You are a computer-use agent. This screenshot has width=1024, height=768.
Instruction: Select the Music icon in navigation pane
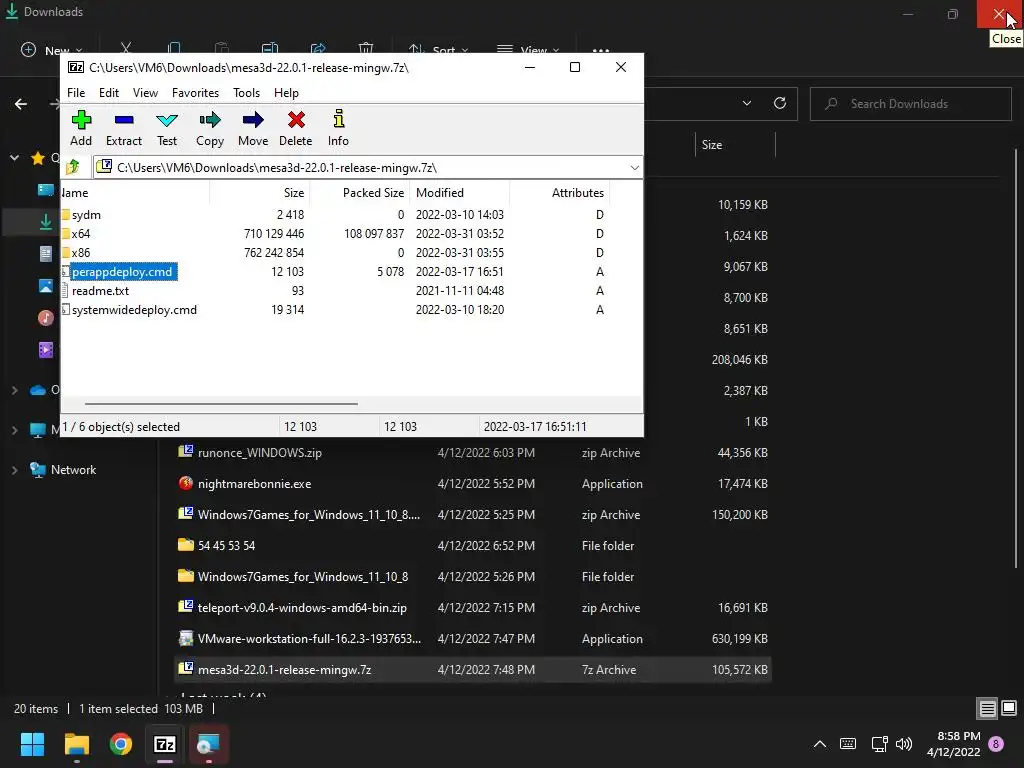46,318
